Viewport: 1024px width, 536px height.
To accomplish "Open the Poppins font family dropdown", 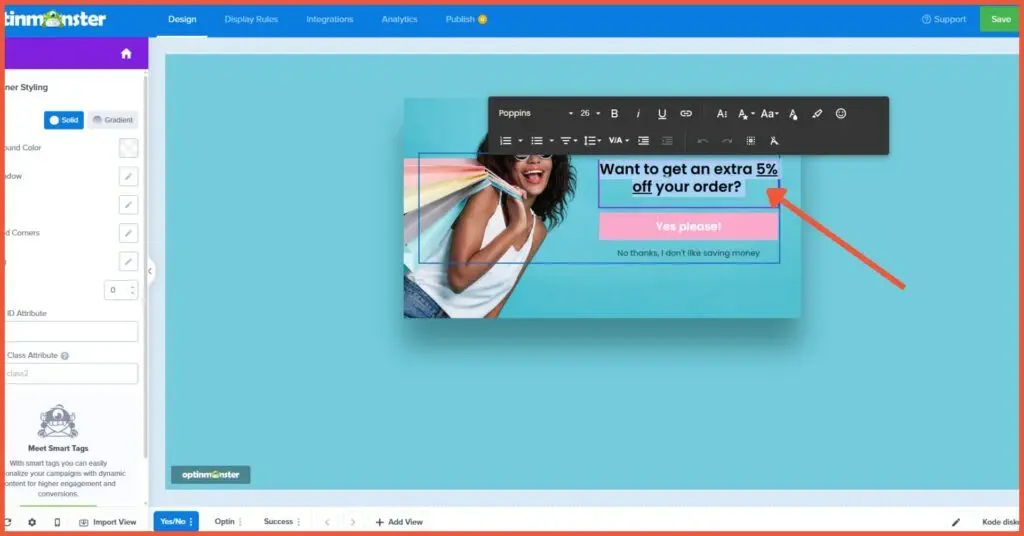I will (535, 114).
